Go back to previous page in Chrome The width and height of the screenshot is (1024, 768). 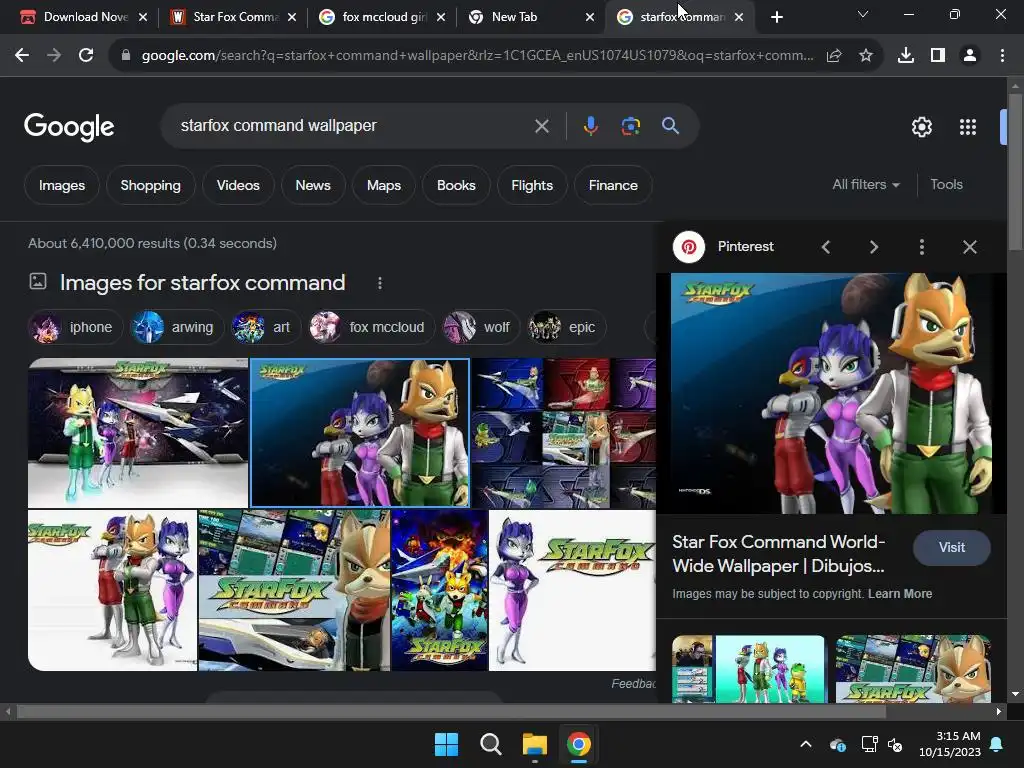[22, 56]
